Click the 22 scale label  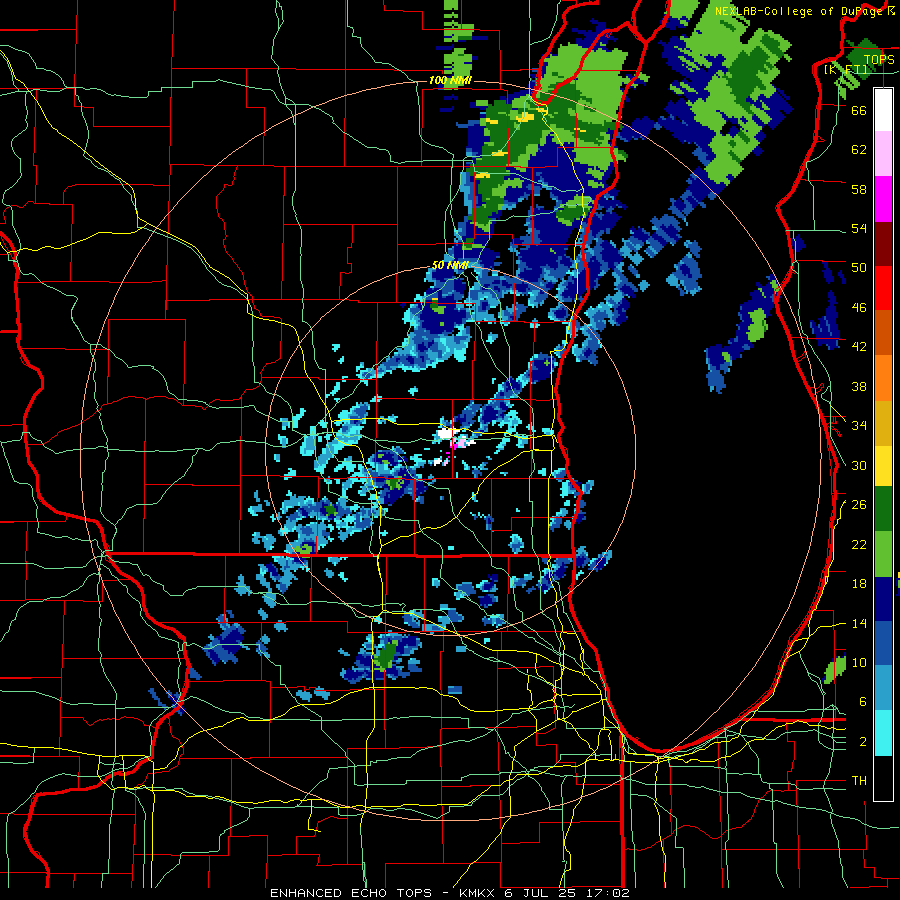[859, 544]
